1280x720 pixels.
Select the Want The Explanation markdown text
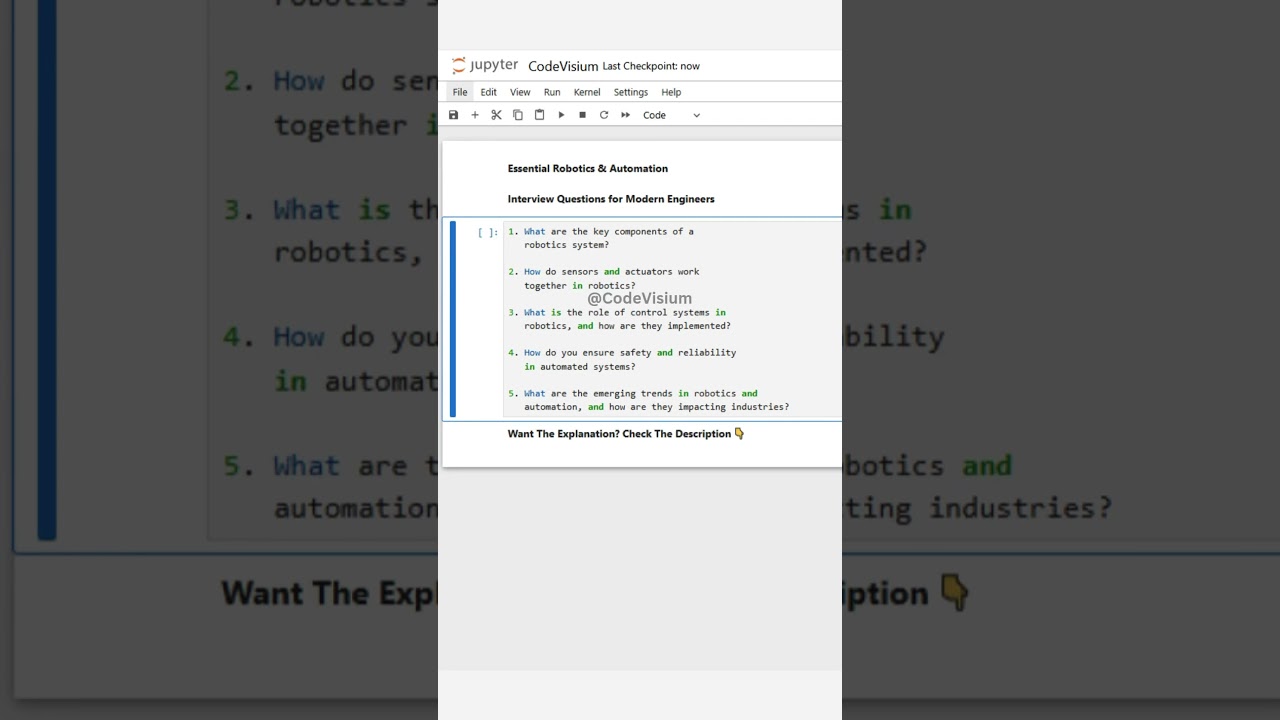point(626,434)
